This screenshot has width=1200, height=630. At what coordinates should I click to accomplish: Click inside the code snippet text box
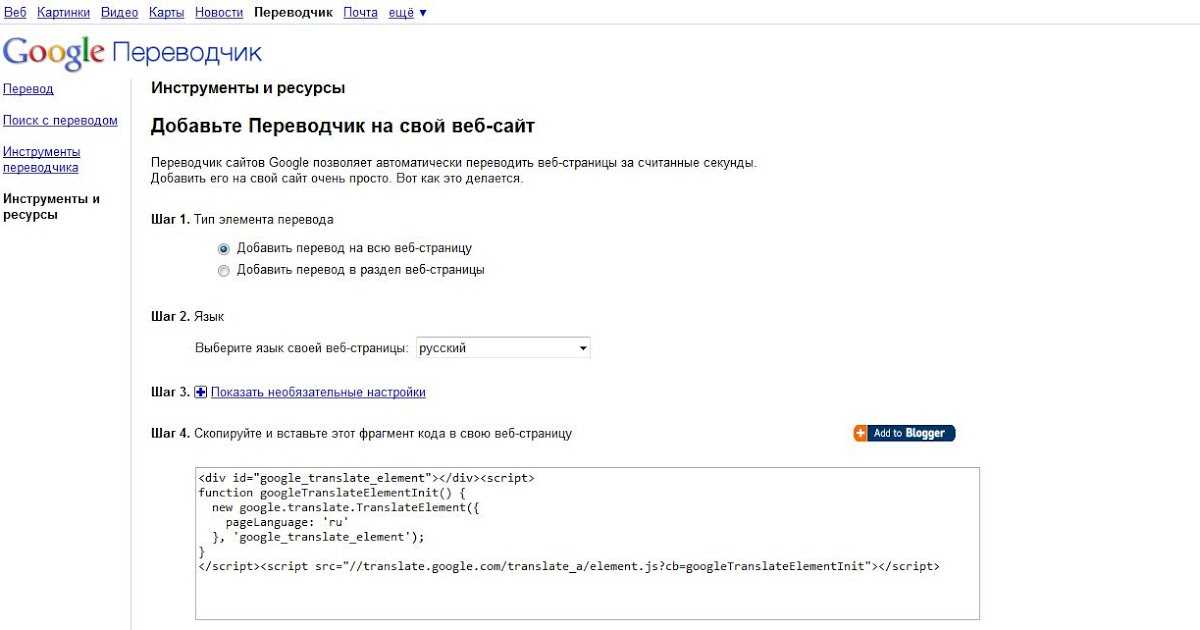tap(587, 543)
